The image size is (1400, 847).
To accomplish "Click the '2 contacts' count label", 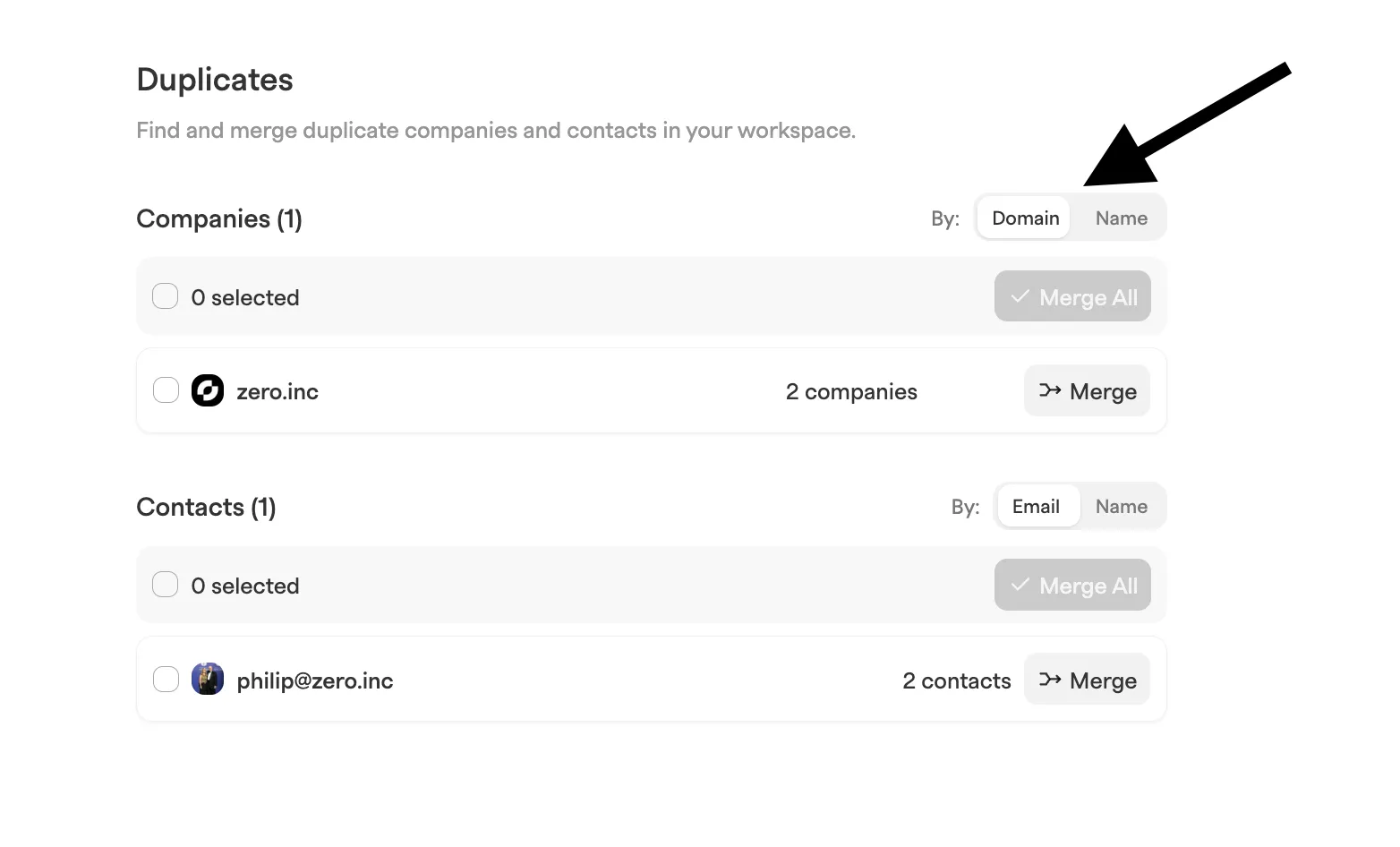I will 957,680.
